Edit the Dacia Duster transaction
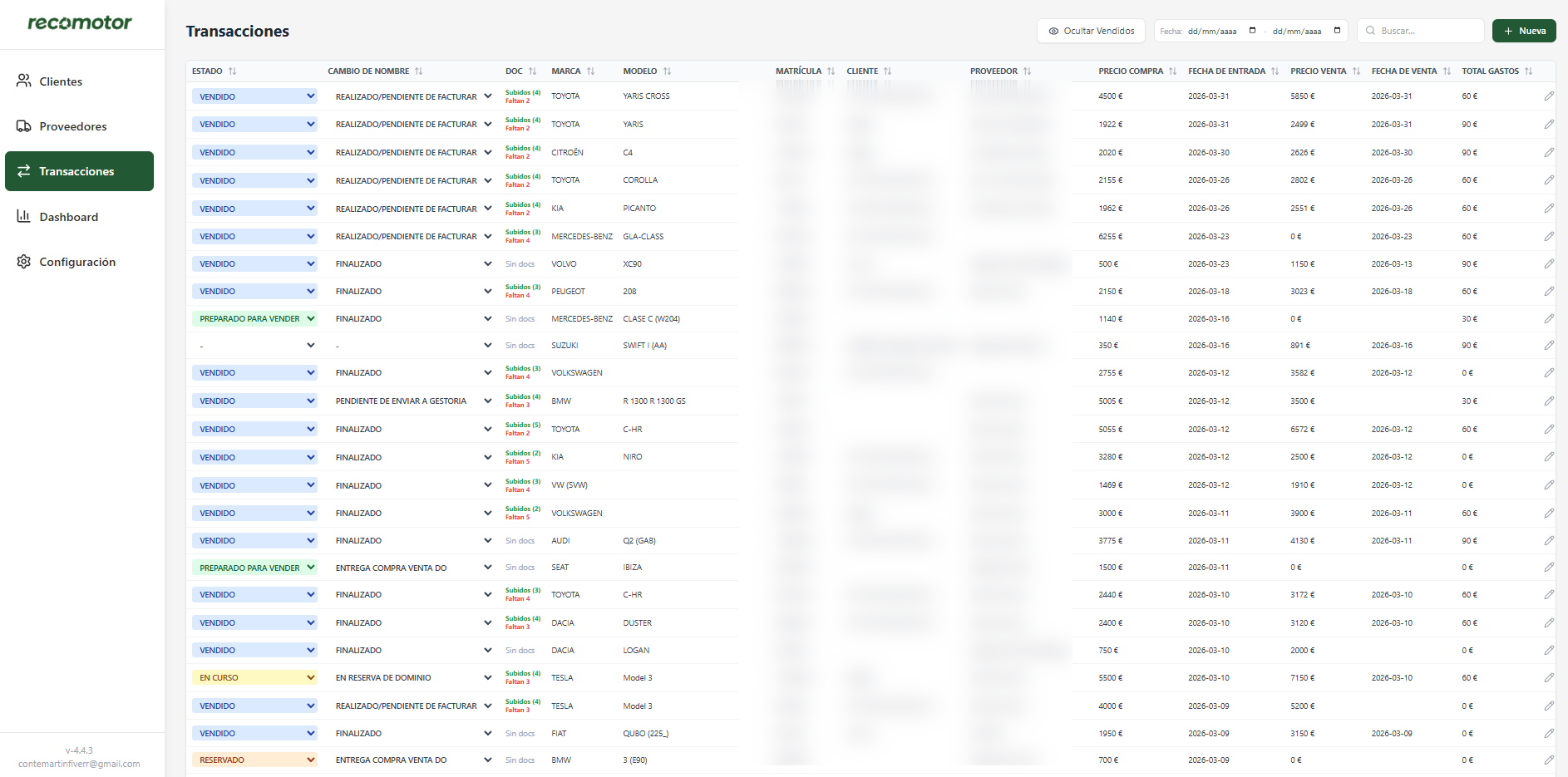The image size is (1568, 777). (1549, 623)
